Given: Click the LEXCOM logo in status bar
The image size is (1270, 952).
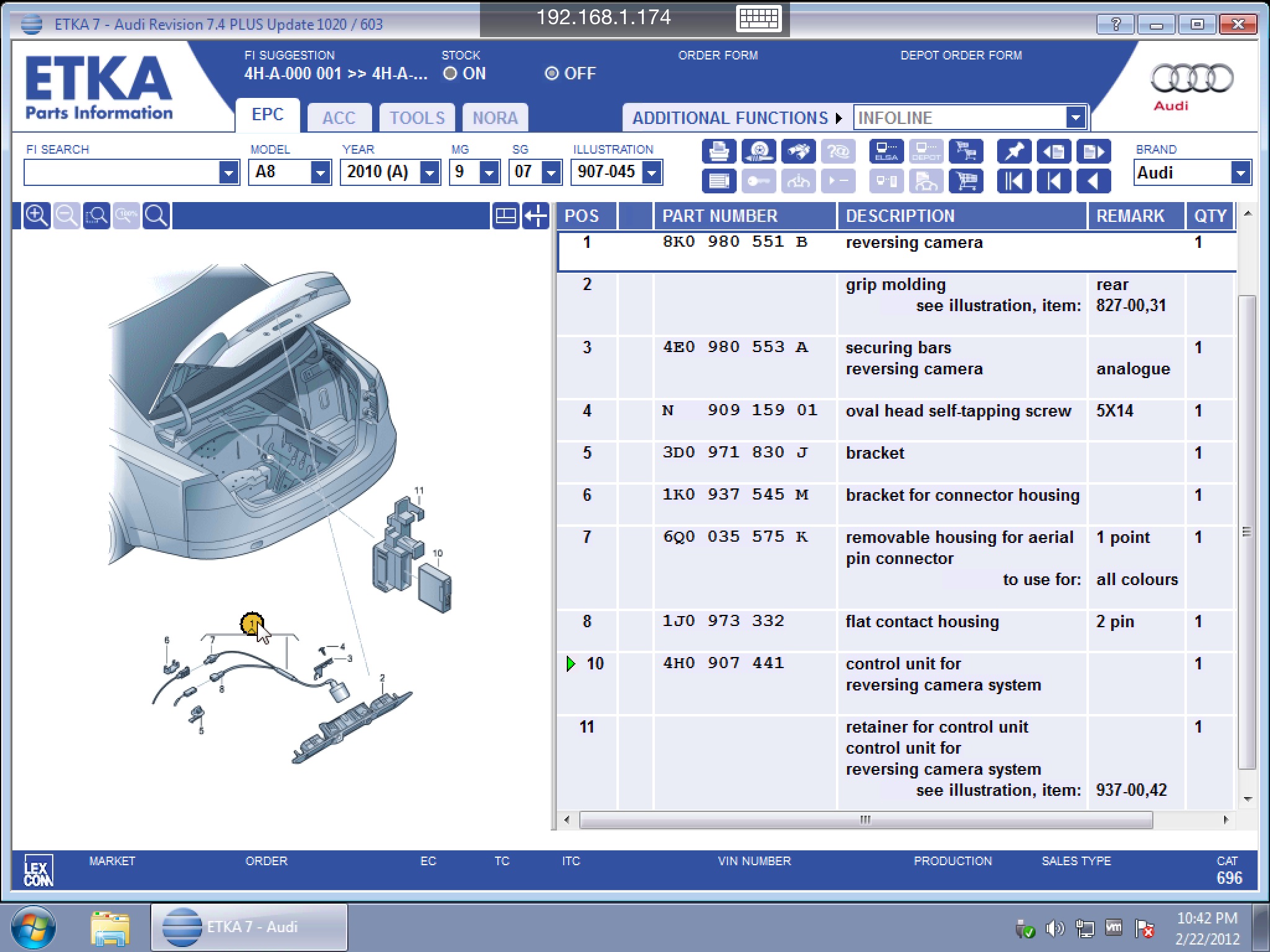Looking at the screenshot, I should click(38, 870).
